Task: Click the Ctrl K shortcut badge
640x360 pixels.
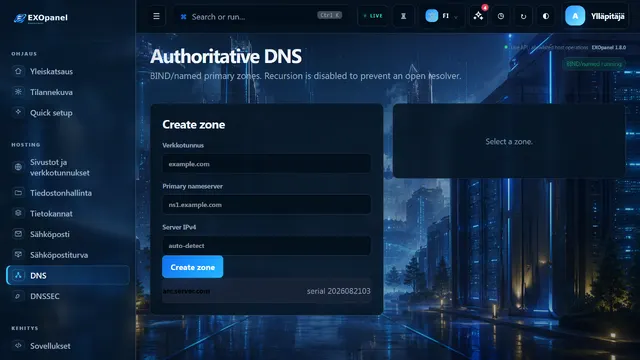Action: click(329, 15)
